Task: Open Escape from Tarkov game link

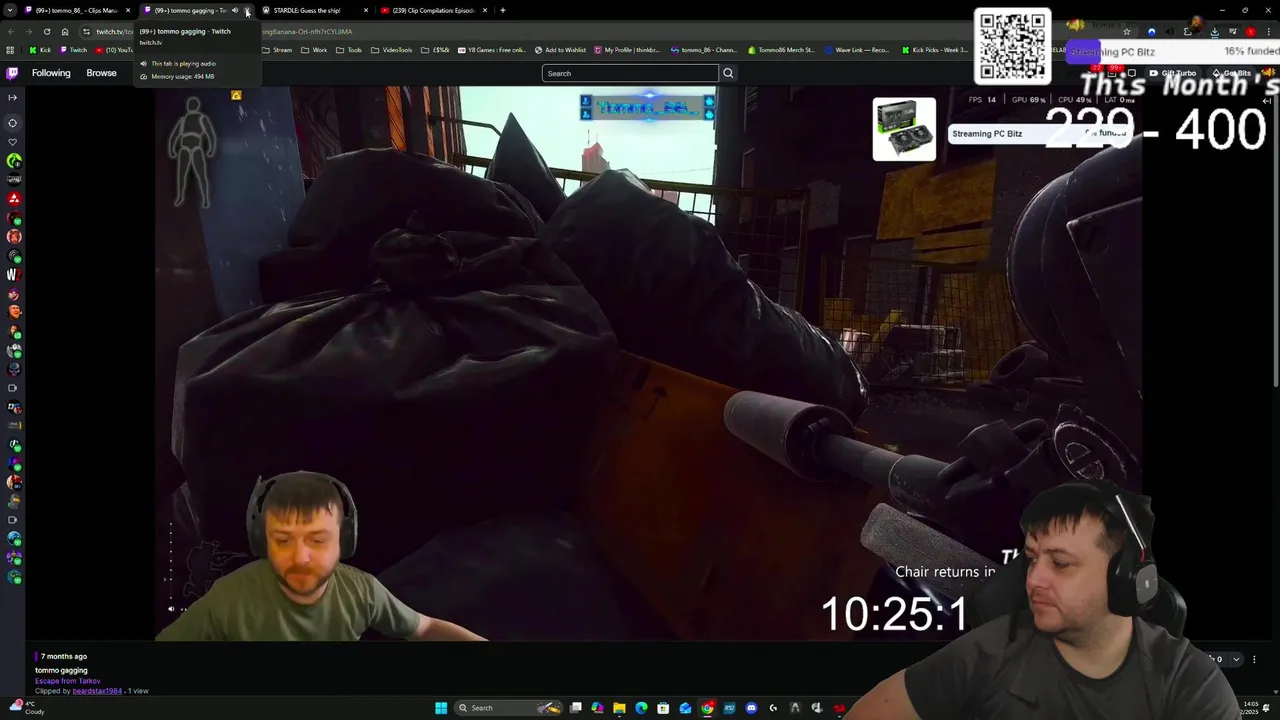Action: [x=68, y=681]
